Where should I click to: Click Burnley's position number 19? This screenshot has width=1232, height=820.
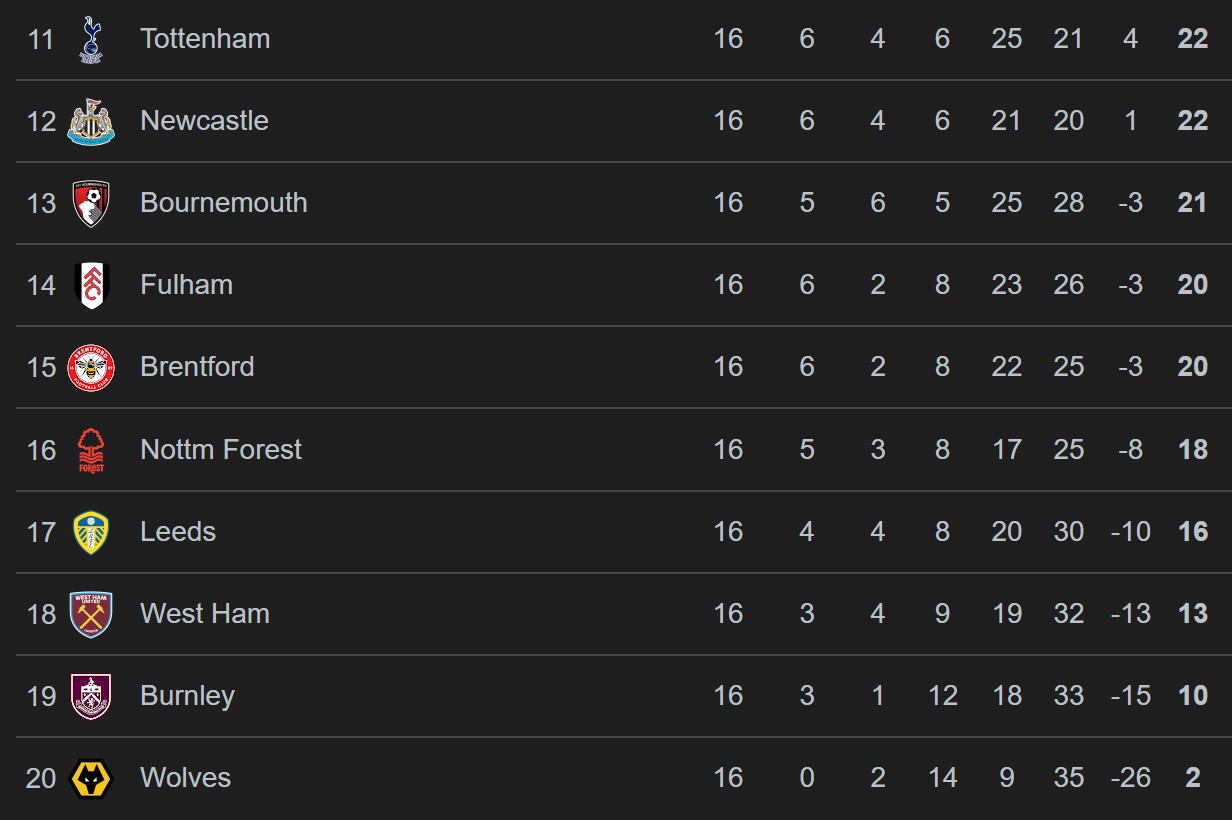(x=41, y=696)
